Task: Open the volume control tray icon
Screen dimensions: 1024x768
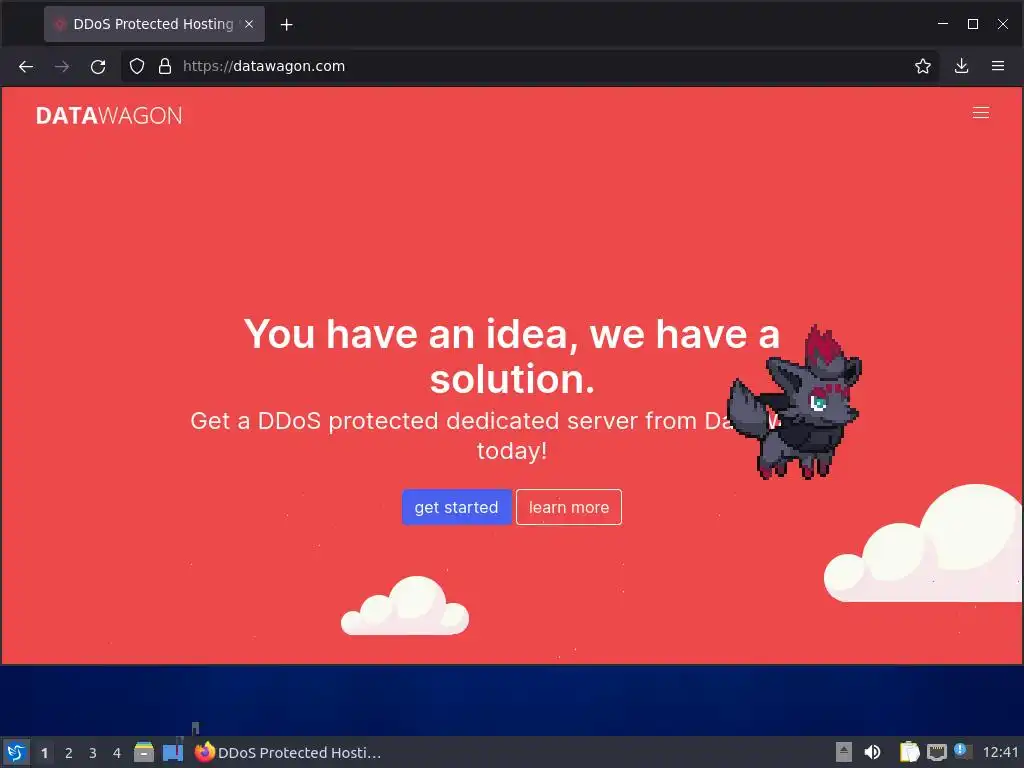Action: (872, 752)
